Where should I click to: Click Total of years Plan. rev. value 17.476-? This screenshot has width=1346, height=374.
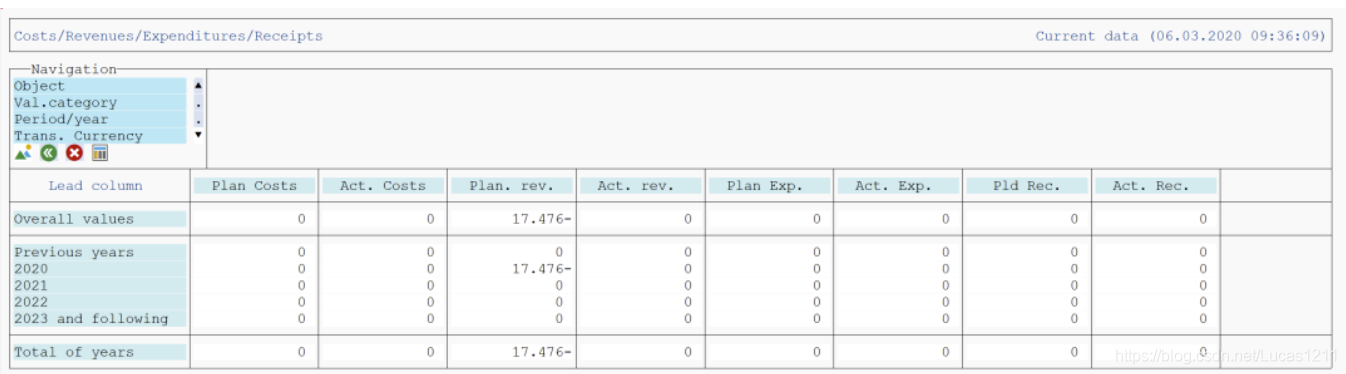[x=541, y=352]
